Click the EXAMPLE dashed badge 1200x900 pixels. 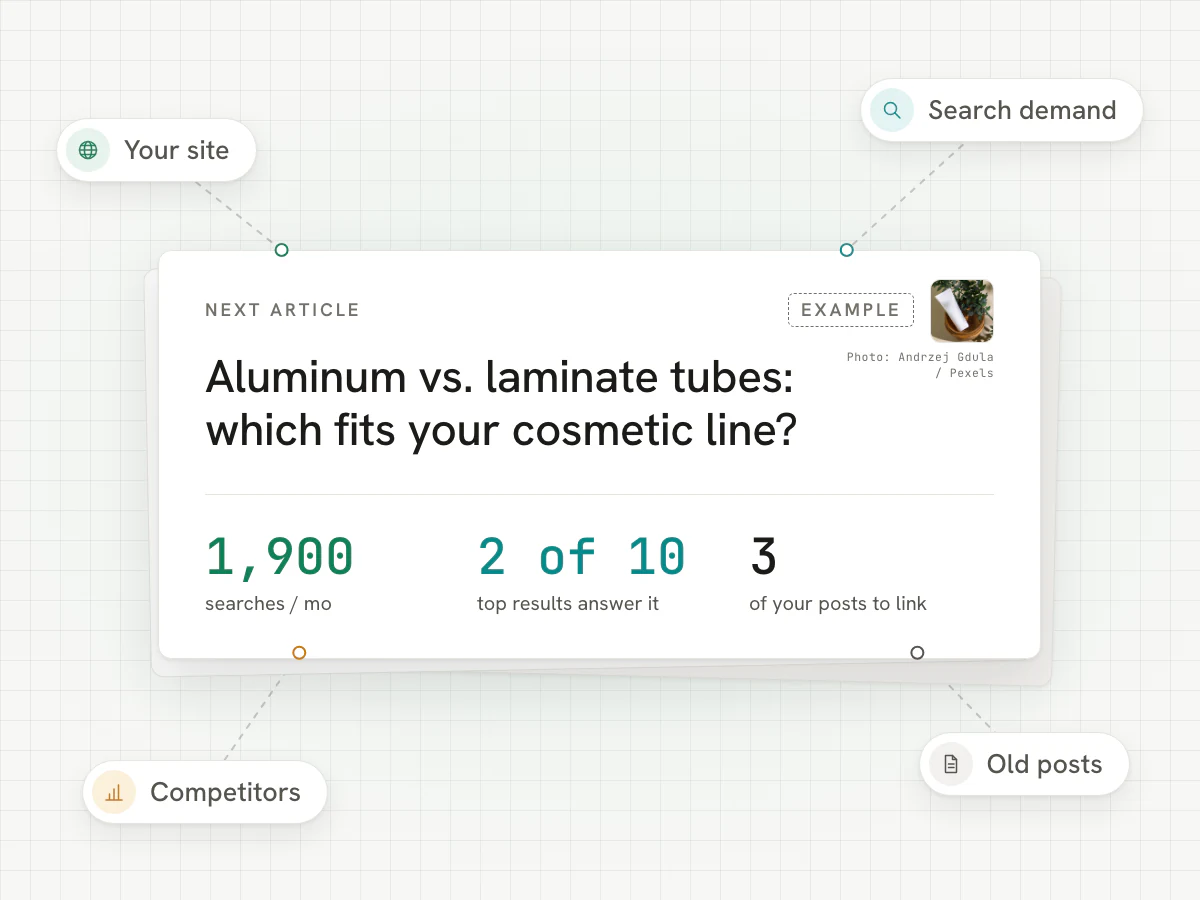pyautogui.click(x=851, y=310)
